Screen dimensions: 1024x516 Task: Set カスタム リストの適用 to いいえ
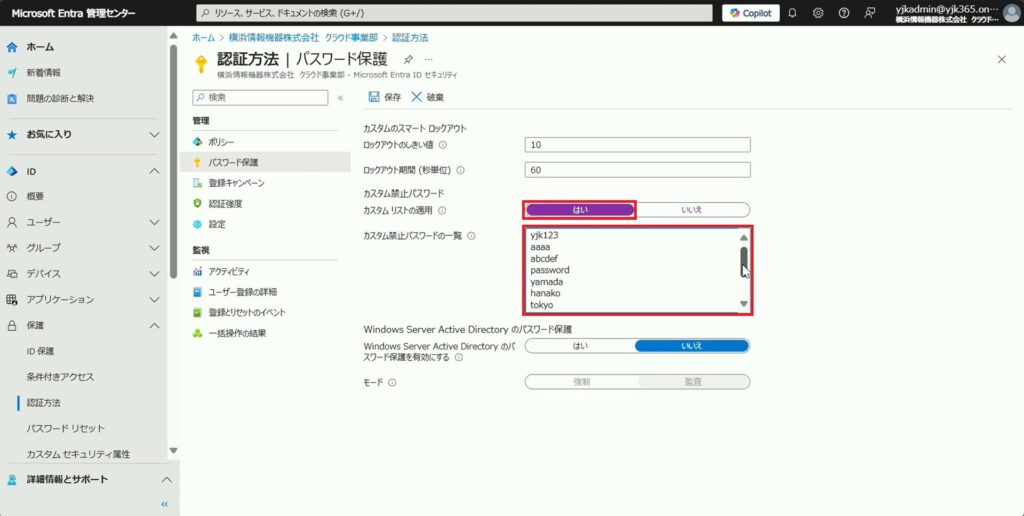692,210
